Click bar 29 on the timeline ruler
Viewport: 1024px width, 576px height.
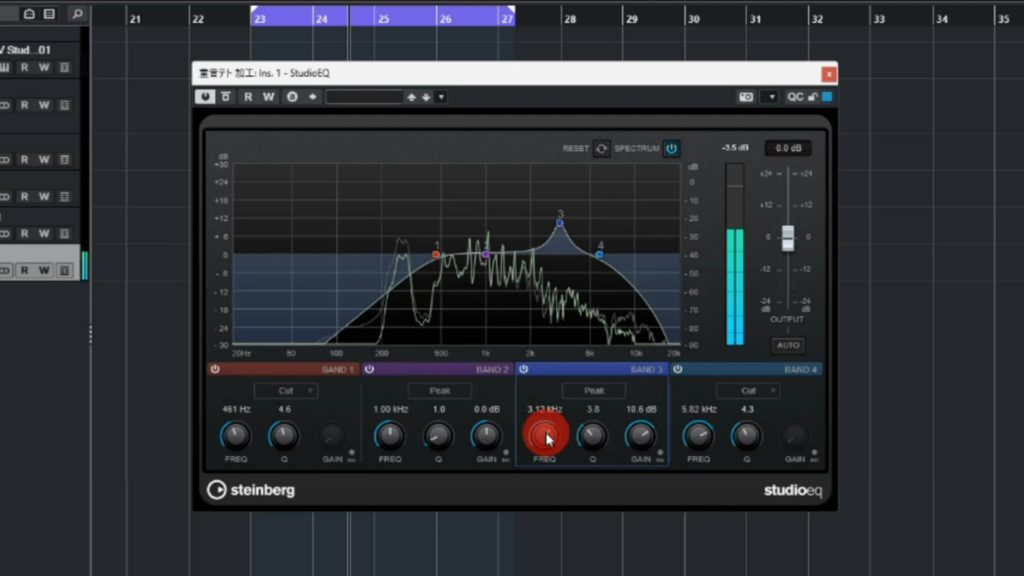[x=631, y=19]
